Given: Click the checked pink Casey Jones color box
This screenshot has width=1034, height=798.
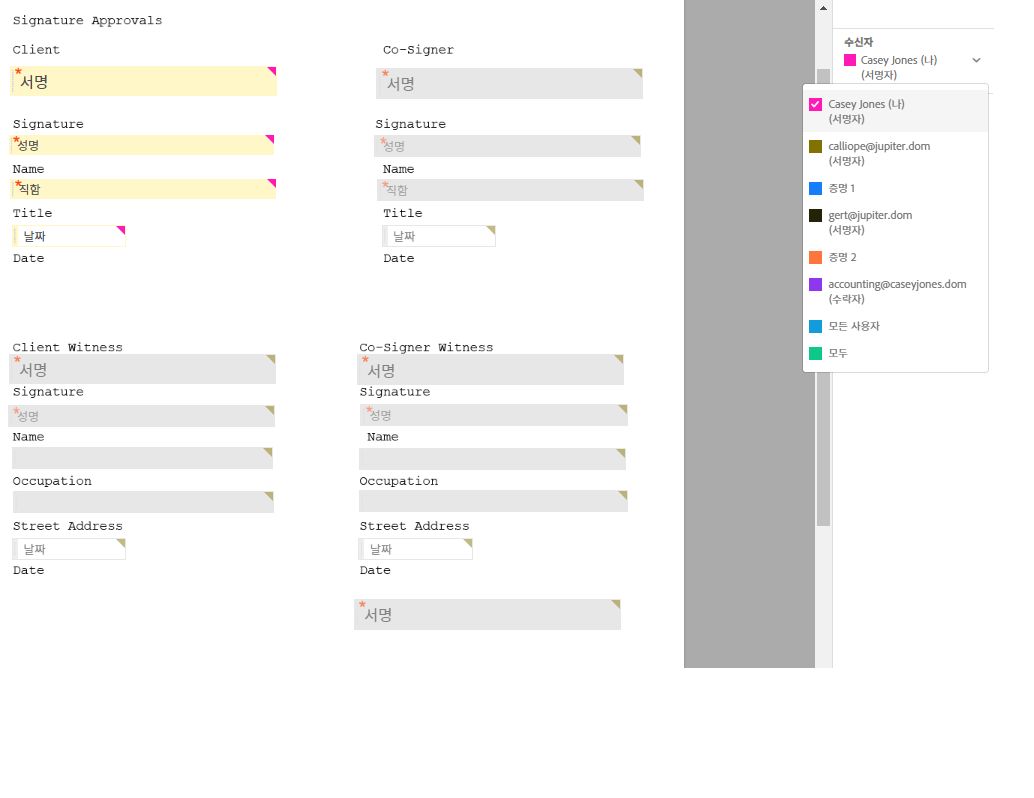Looking at the screenshot, I should tap(815, 104).
